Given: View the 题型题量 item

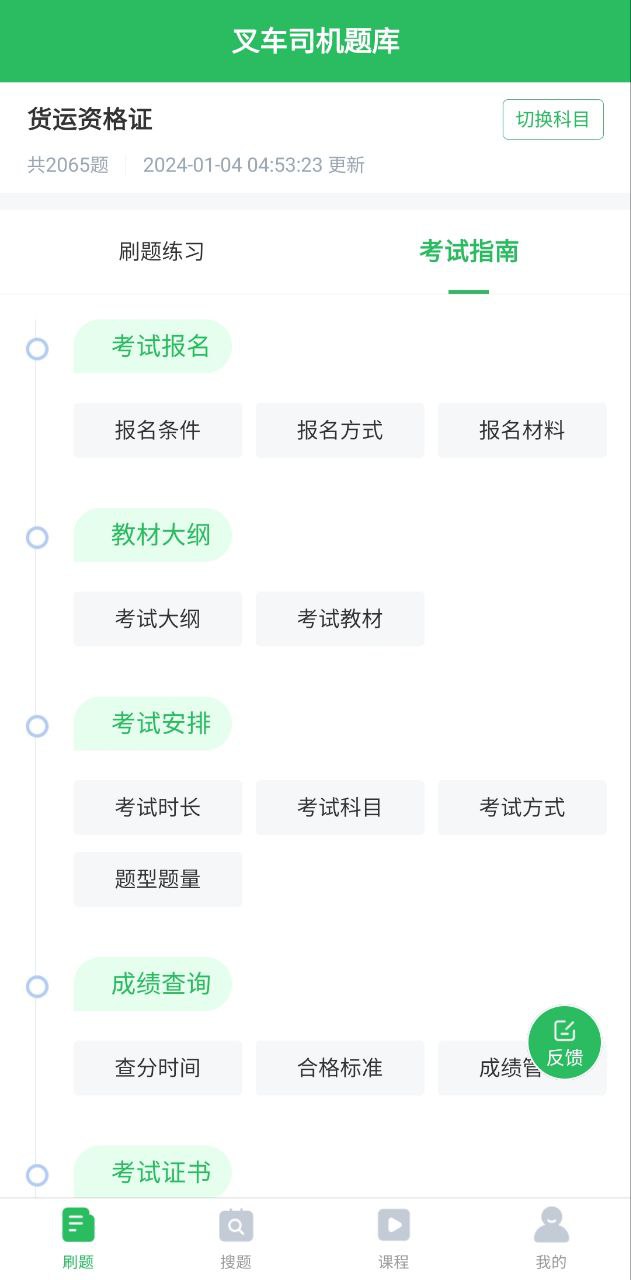Looking at the screenshot, I should coord(158,879).
